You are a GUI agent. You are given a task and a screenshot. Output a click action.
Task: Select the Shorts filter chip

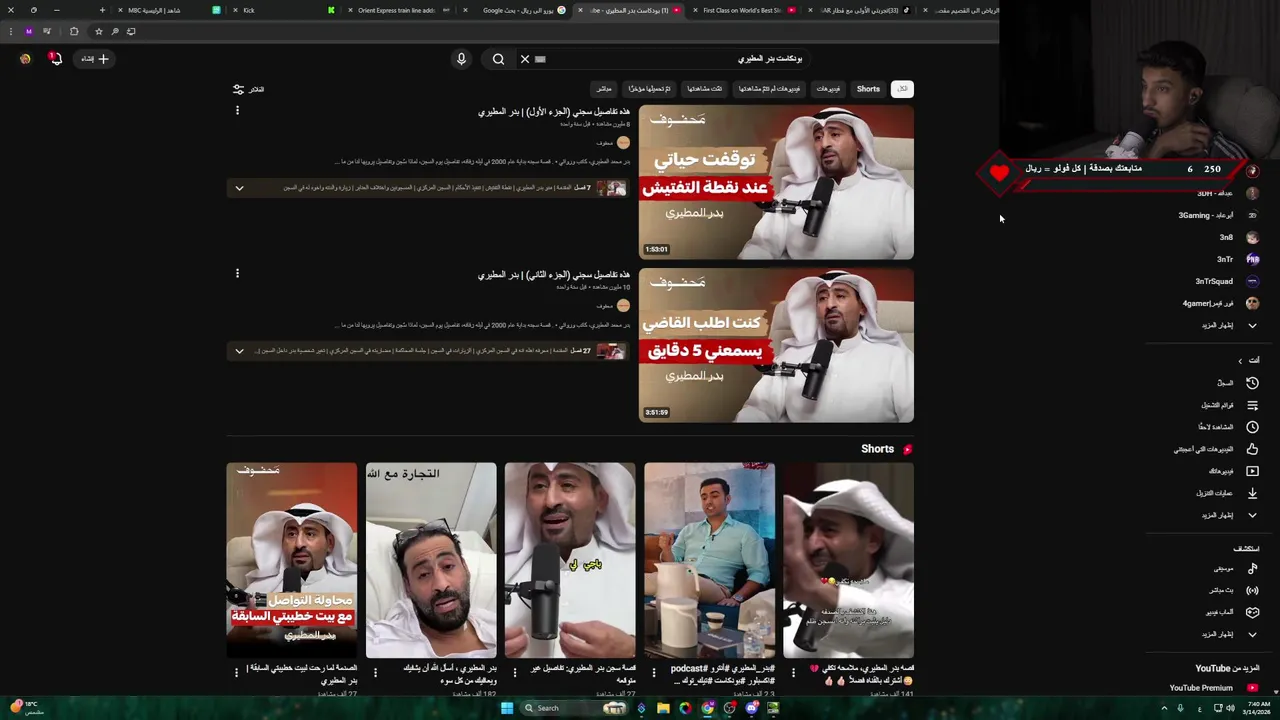(x=868, y=89)
